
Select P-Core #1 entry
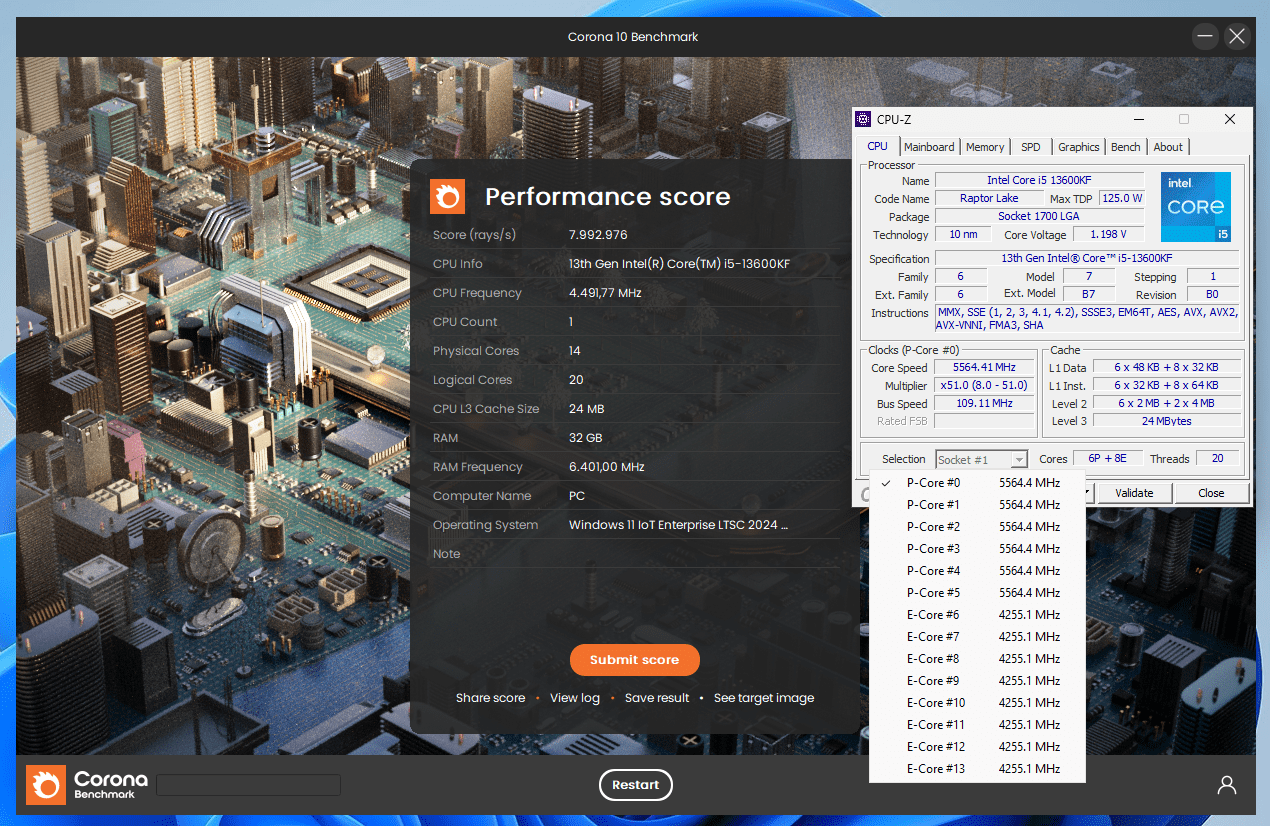pos(977,505)
